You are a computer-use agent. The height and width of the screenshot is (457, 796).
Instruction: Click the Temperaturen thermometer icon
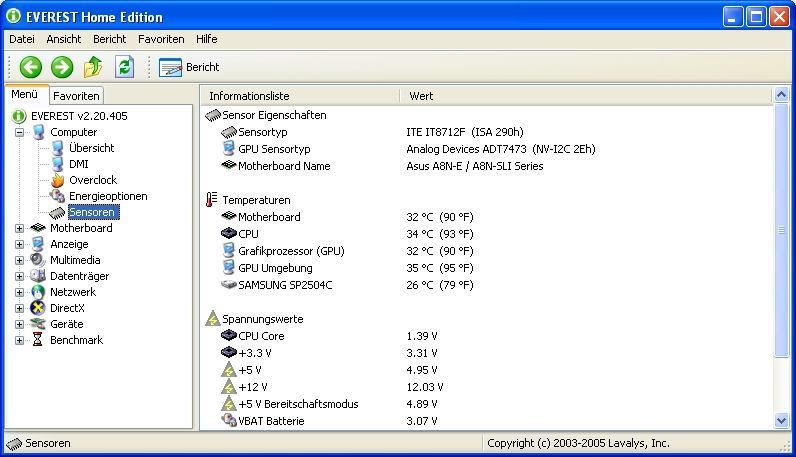click(212, 200)
